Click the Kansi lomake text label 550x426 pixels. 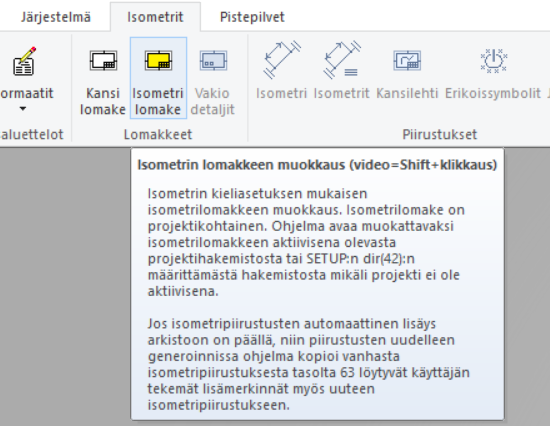[x=103, y=101]
